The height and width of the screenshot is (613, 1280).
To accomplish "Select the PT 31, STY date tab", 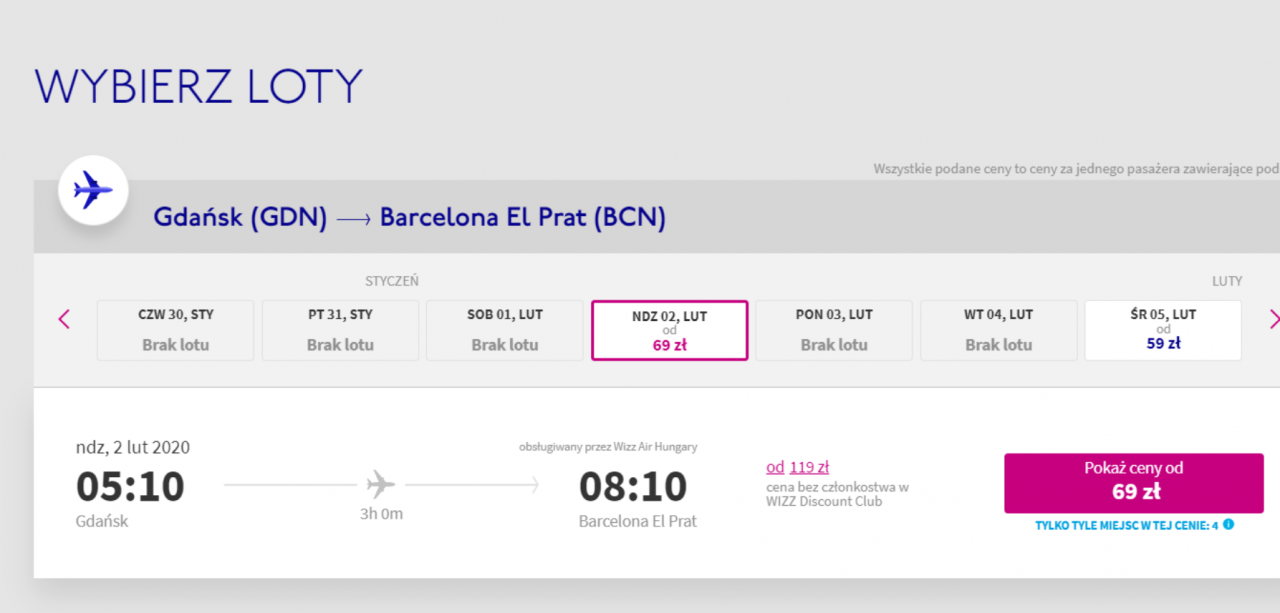I will 340,330.
